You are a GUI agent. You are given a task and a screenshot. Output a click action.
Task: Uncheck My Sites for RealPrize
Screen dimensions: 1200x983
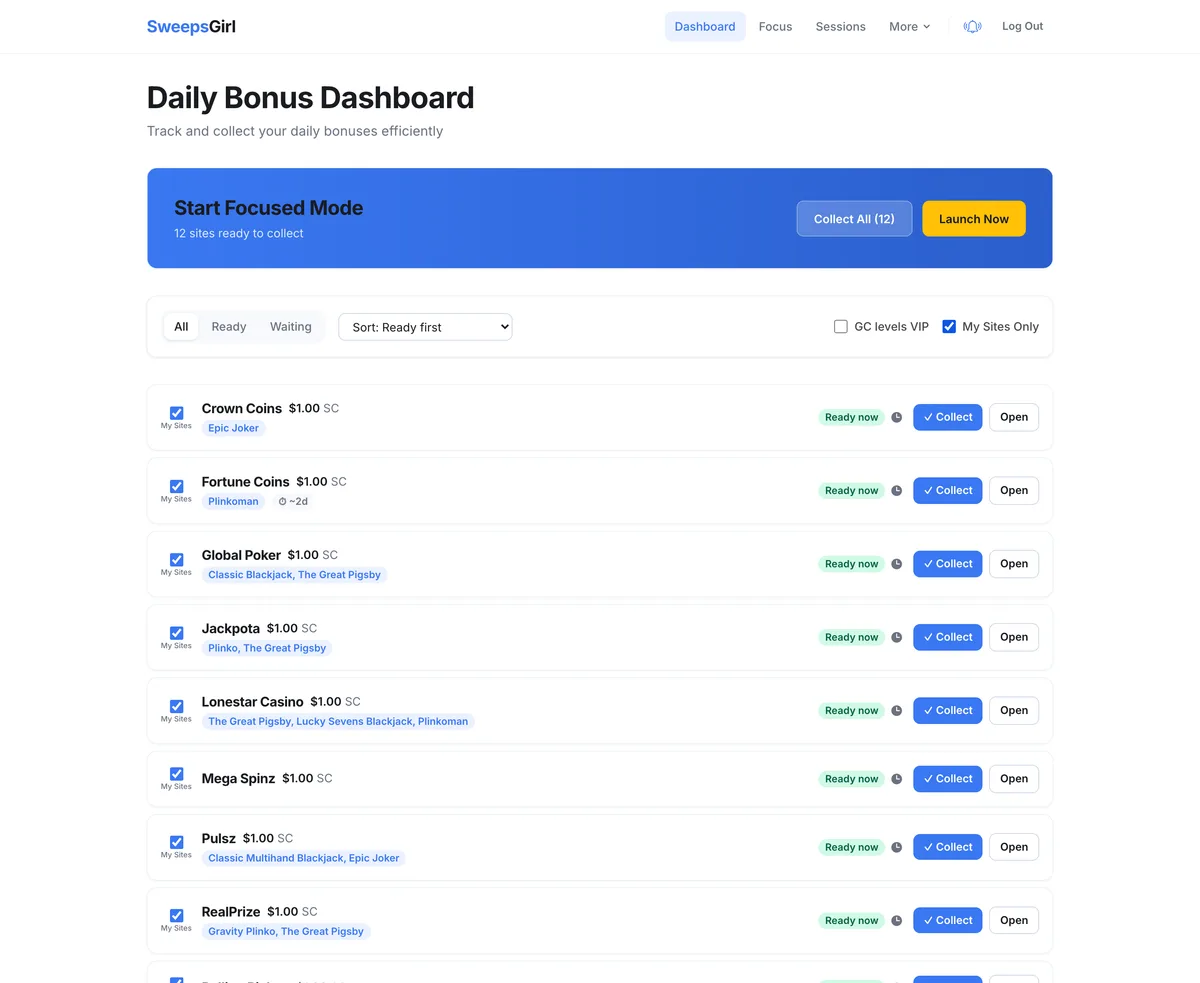[177, 915]
